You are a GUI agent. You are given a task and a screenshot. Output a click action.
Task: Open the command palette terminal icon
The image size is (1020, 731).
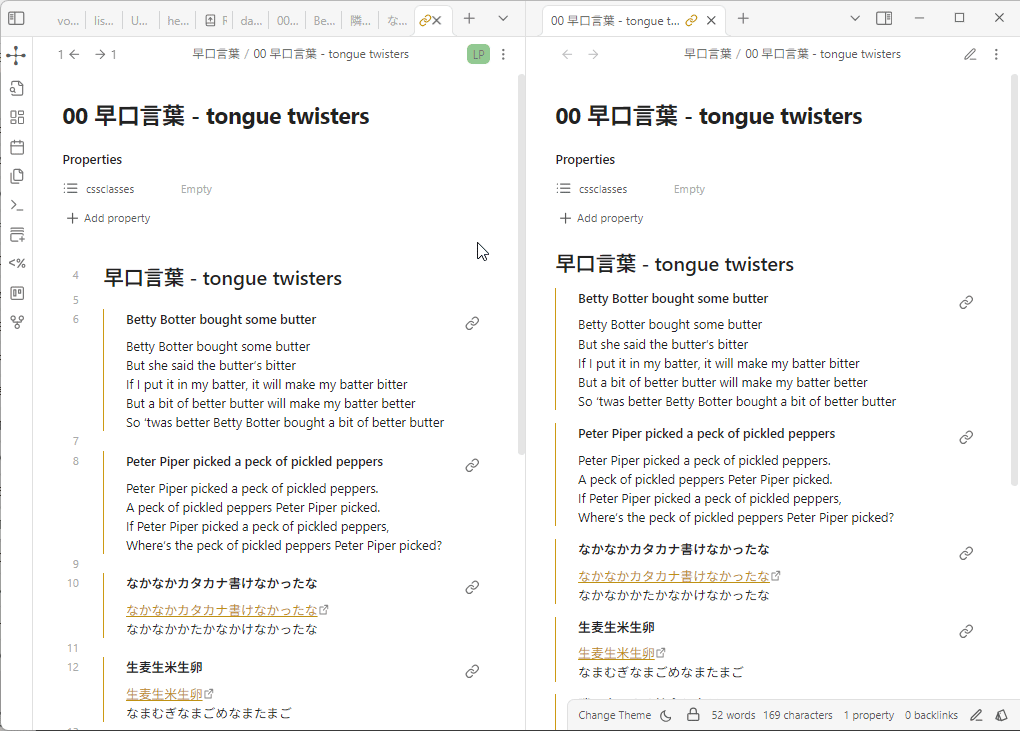click(x=17, y=206)
